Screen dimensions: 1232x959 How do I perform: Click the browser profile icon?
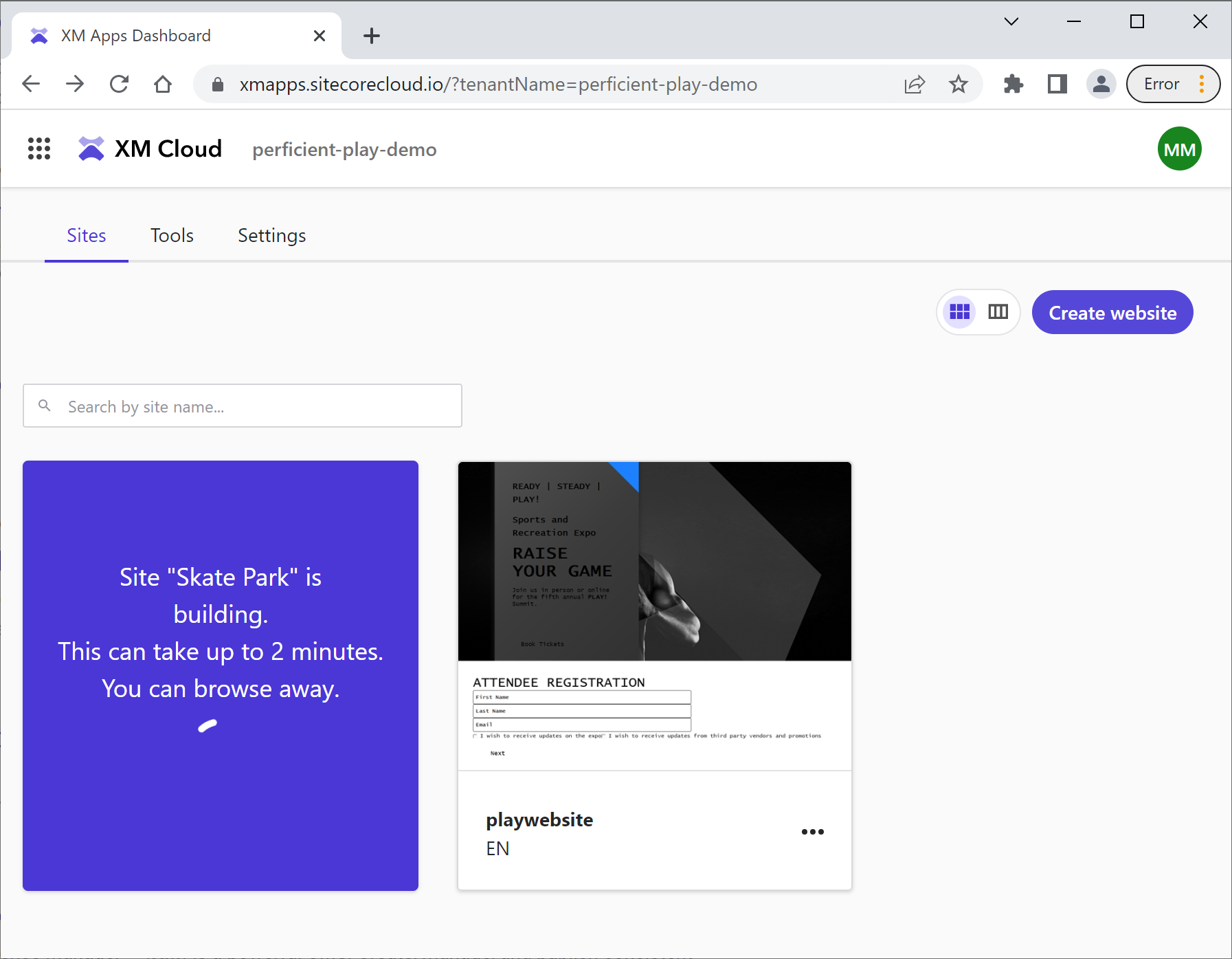click(1101, 84)
